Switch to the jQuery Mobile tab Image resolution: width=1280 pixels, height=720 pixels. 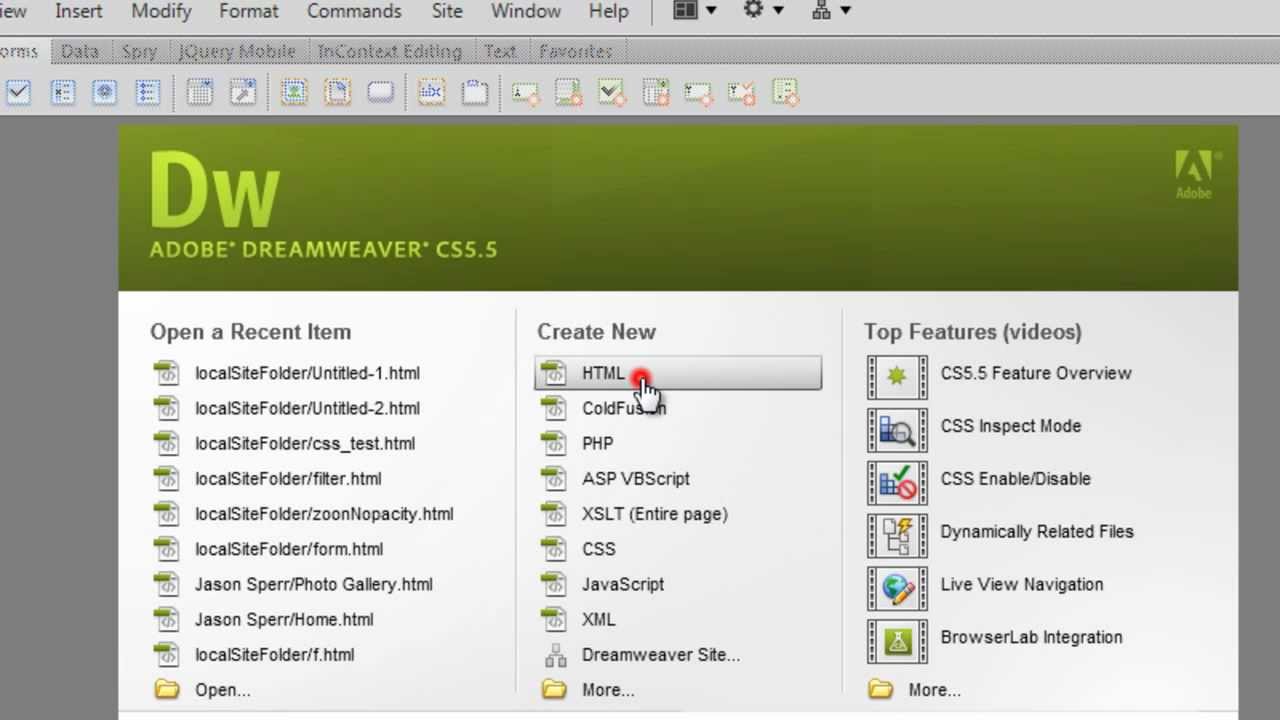(x=237, y=51)
